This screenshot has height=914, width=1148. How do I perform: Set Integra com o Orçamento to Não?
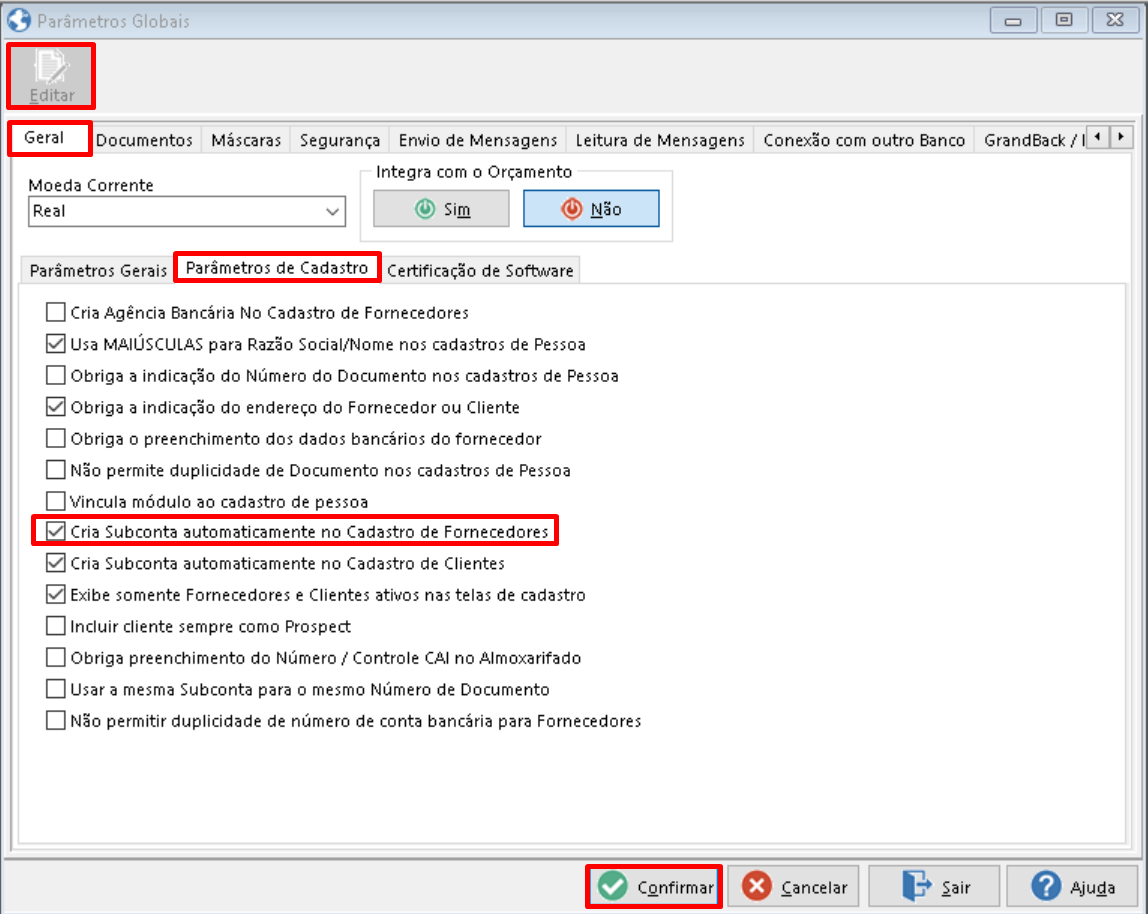coord(591,209)
